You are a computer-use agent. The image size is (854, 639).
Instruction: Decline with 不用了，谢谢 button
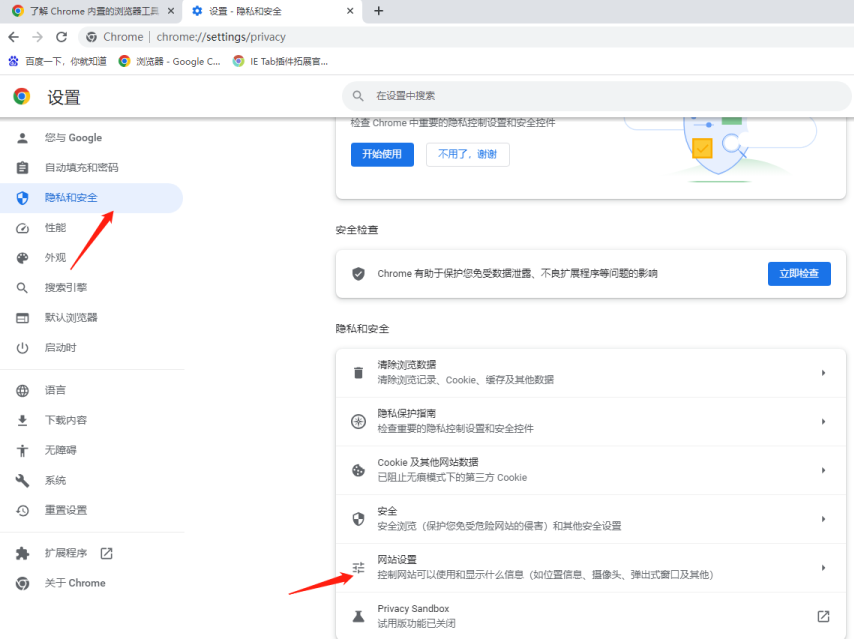click(x=467, y=154)
